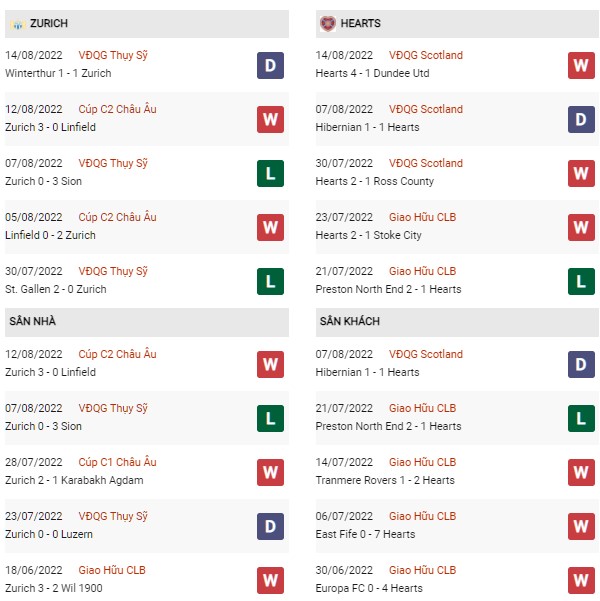Select the Sân Nhà section header
The width and height of the screenshot is (600, 601).
[x=147, y=322]
